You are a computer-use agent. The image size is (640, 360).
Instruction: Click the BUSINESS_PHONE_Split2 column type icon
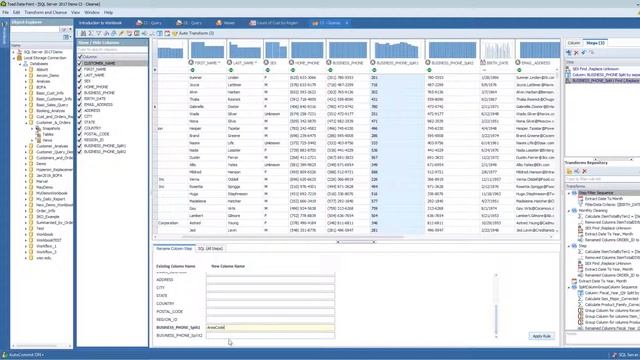[428, 63]
